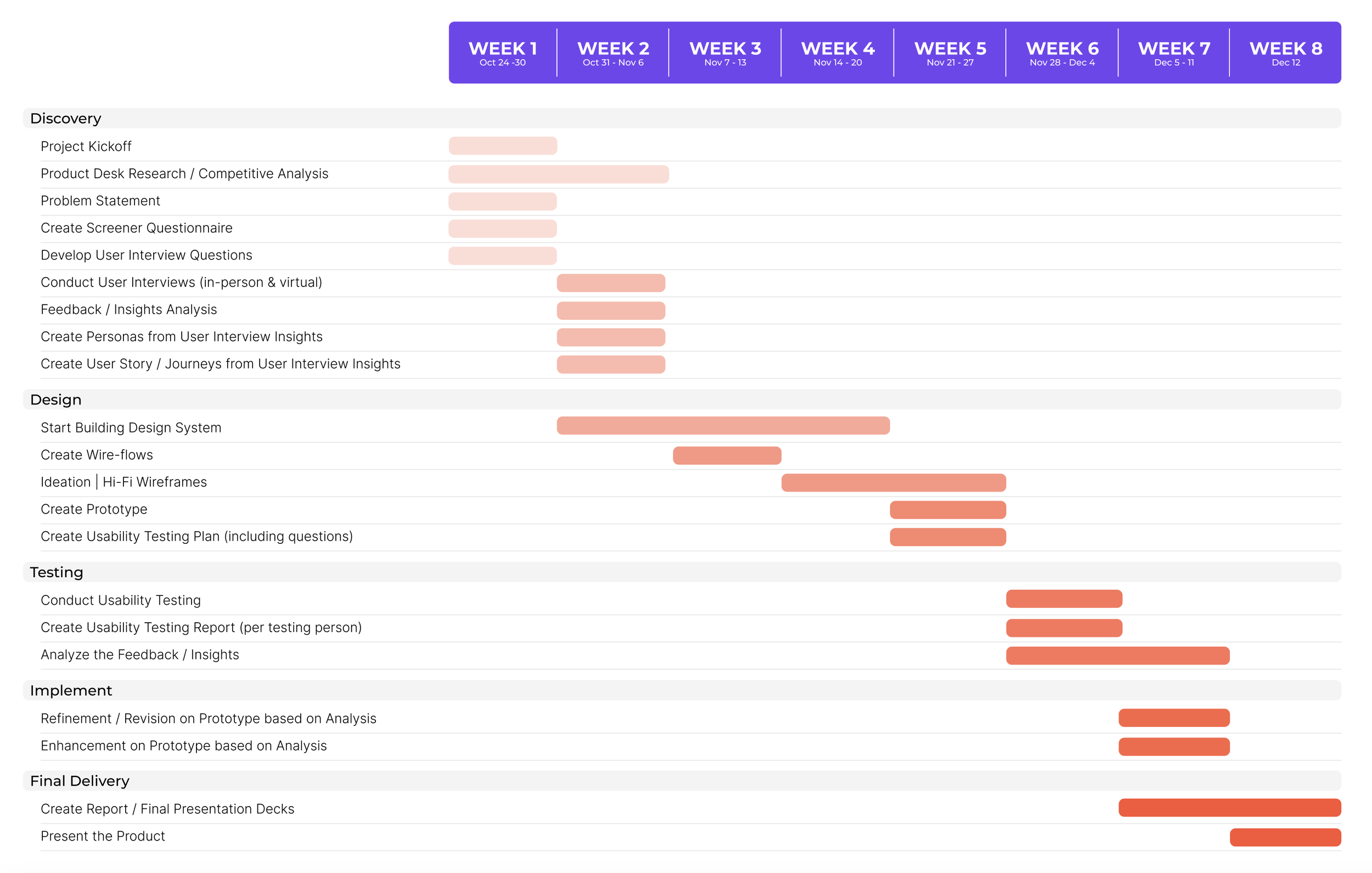Select the Enhancement on Prototype task label

[183, 746]
